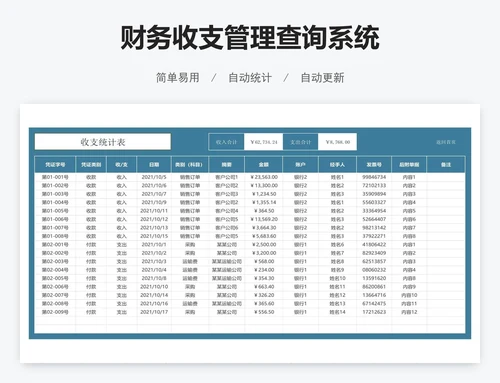Click summary cell 客户公司6

(227, 228)
